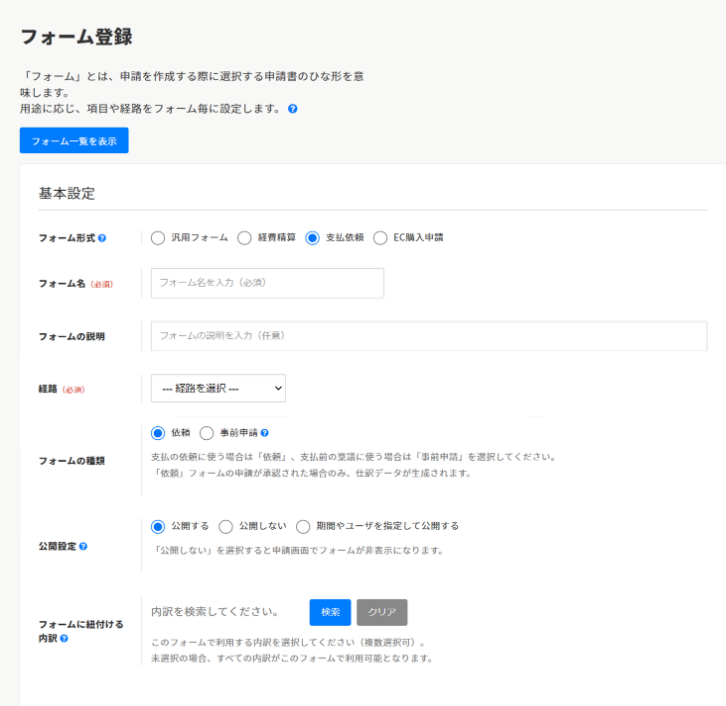Image resolution: width=726 pixels, height=706 pixels.
Task: Choose the 経費精算 form type
Action: (244, 238)
